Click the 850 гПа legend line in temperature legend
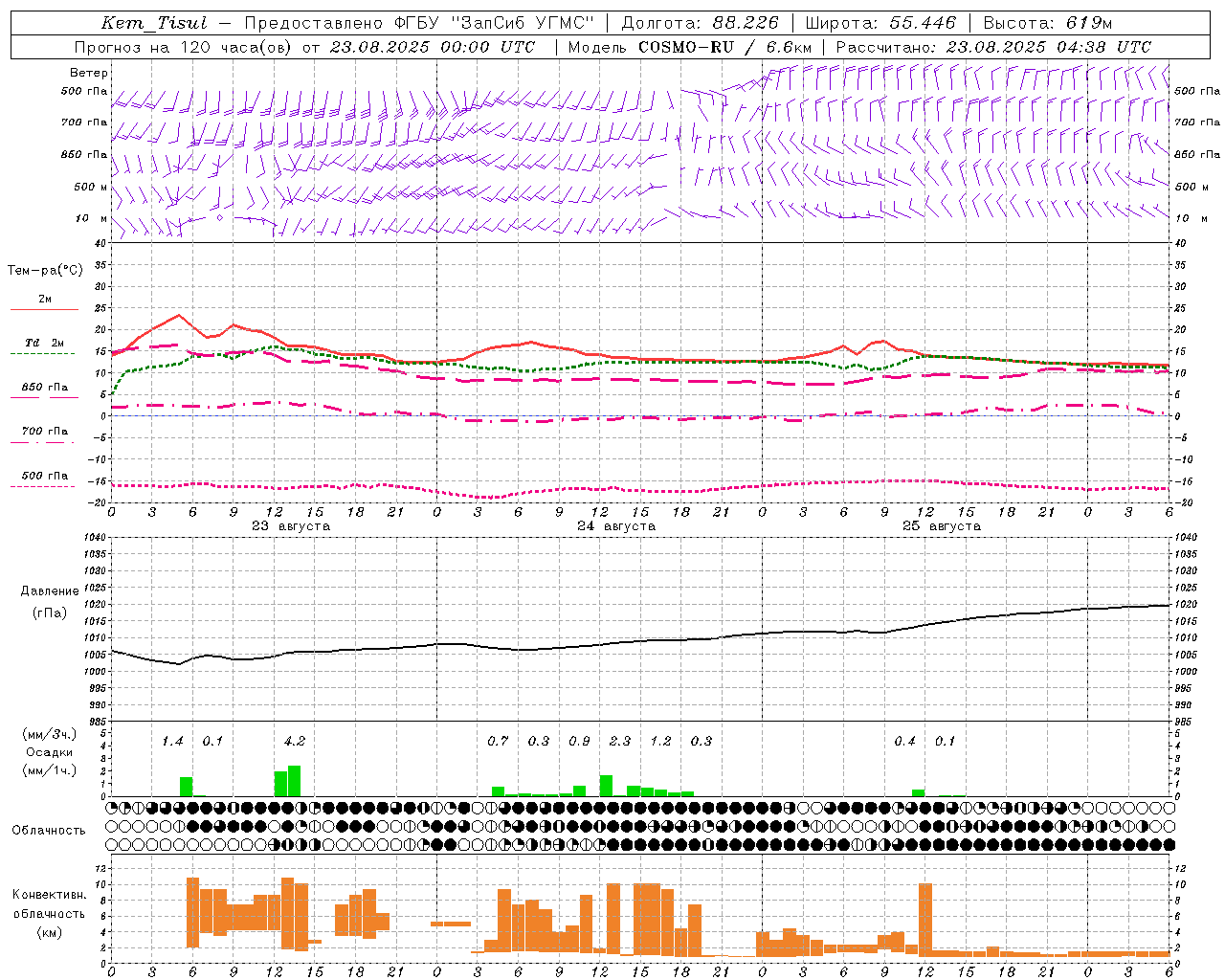Image resolution: width=1225 pixels, height=980 pixels. coord(44,397)
